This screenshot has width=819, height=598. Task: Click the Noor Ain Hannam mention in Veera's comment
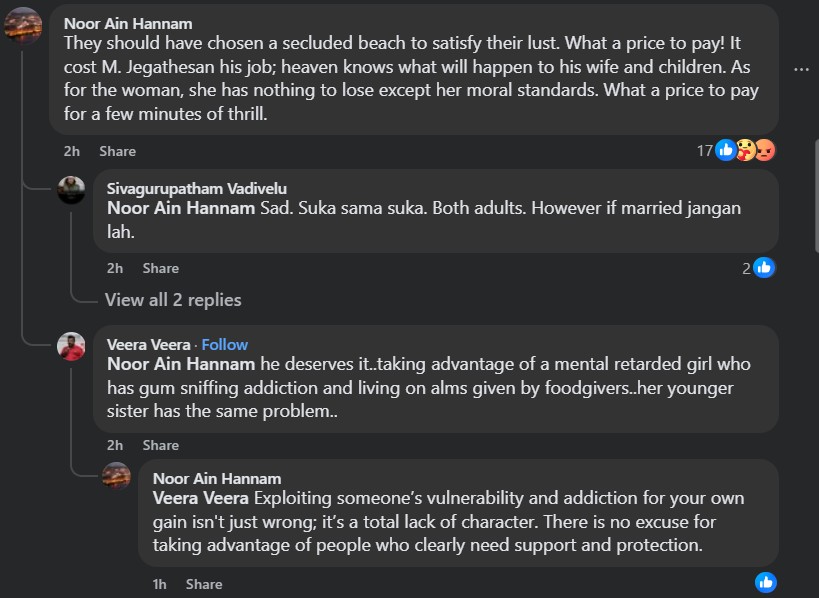pos(181,364)
